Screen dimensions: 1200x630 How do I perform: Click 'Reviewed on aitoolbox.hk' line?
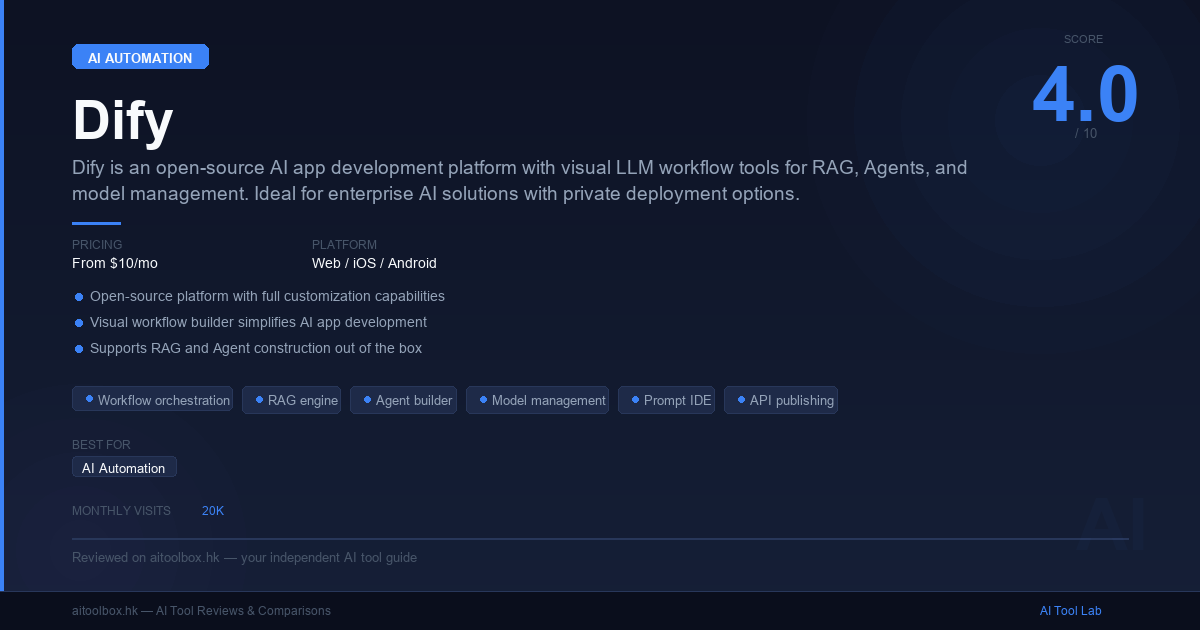(x=244, y=558)
